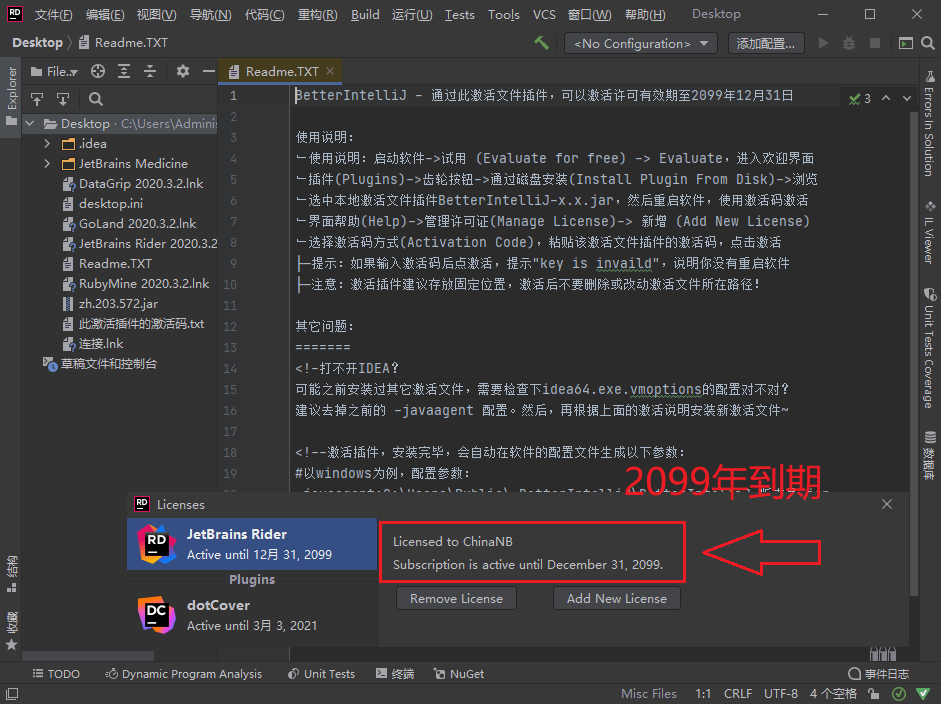Viewport: 941px width, 704px height.
Task: Expand the .idea folder
Action: tap(47, 143)
